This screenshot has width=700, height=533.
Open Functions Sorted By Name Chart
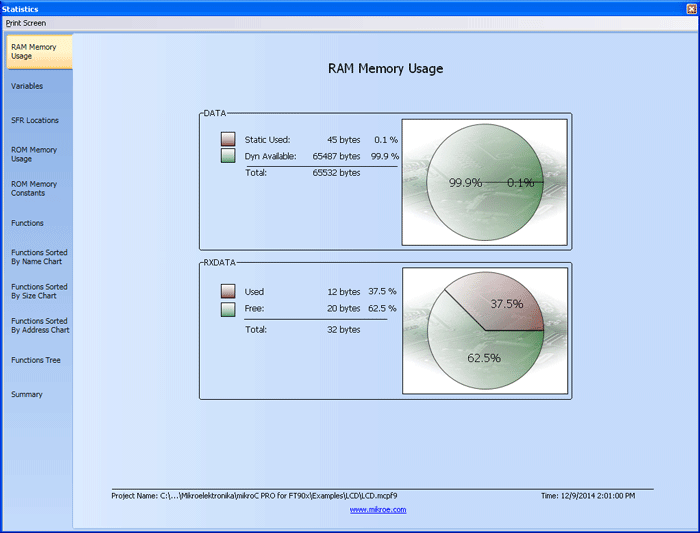click(x=39, y=257)
